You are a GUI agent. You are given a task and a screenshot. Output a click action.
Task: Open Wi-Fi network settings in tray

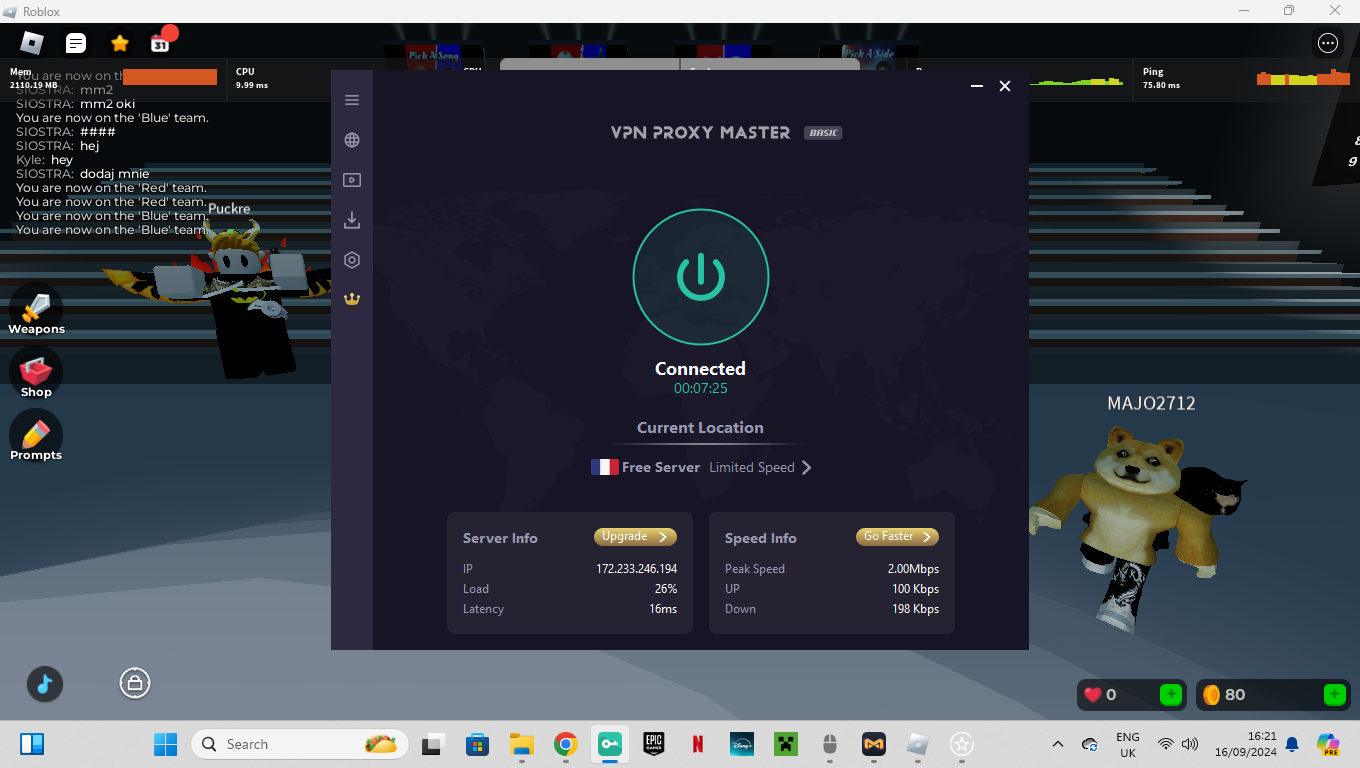[x=1166, y=744]
